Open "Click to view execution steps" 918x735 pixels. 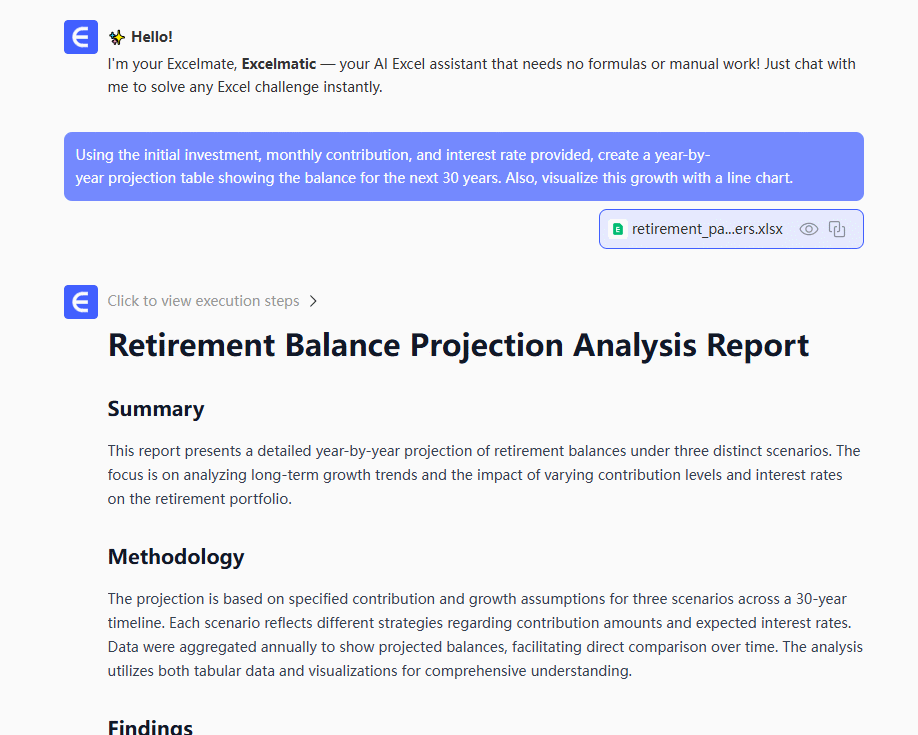tap(203, 301)
